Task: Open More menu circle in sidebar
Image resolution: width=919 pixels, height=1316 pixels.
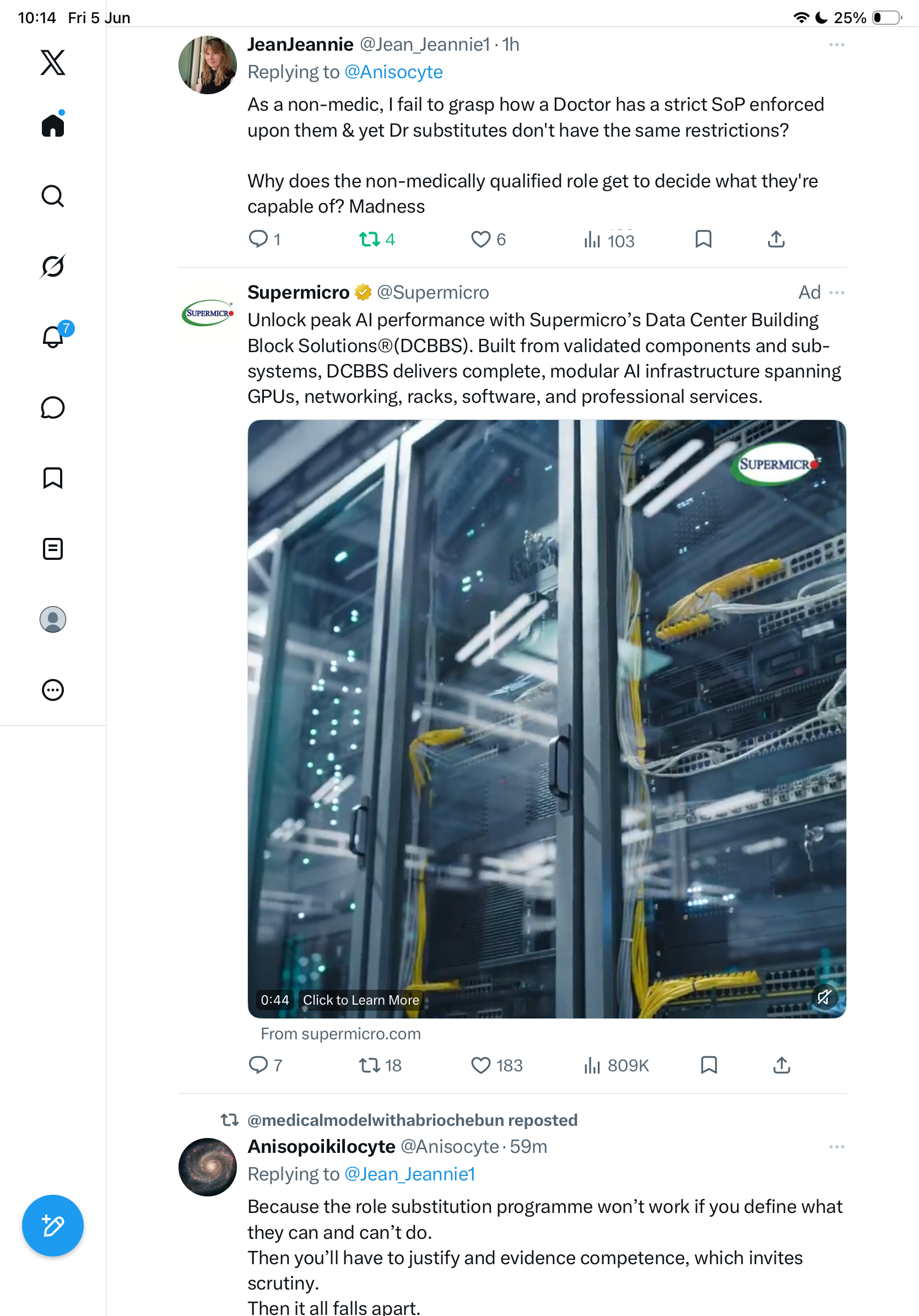Action: [x=53, y=689]
